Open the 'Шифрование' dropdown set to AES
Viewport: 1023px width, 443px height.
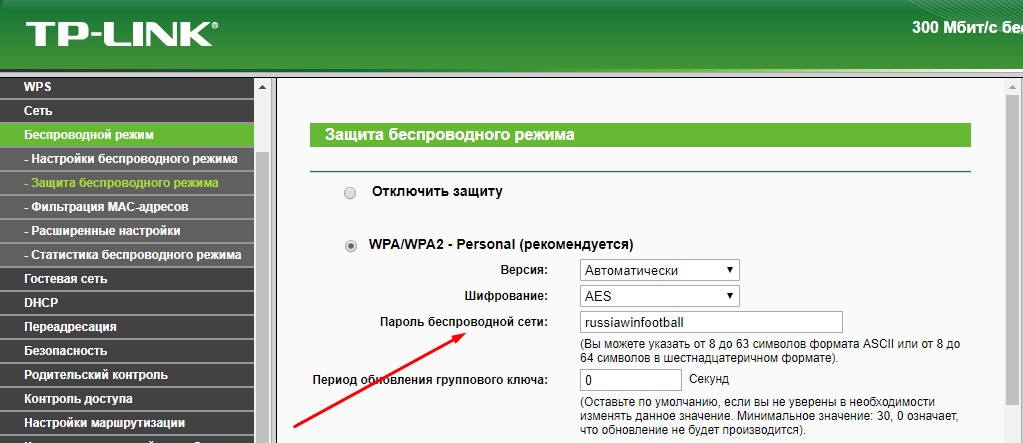tap(659, 296)
